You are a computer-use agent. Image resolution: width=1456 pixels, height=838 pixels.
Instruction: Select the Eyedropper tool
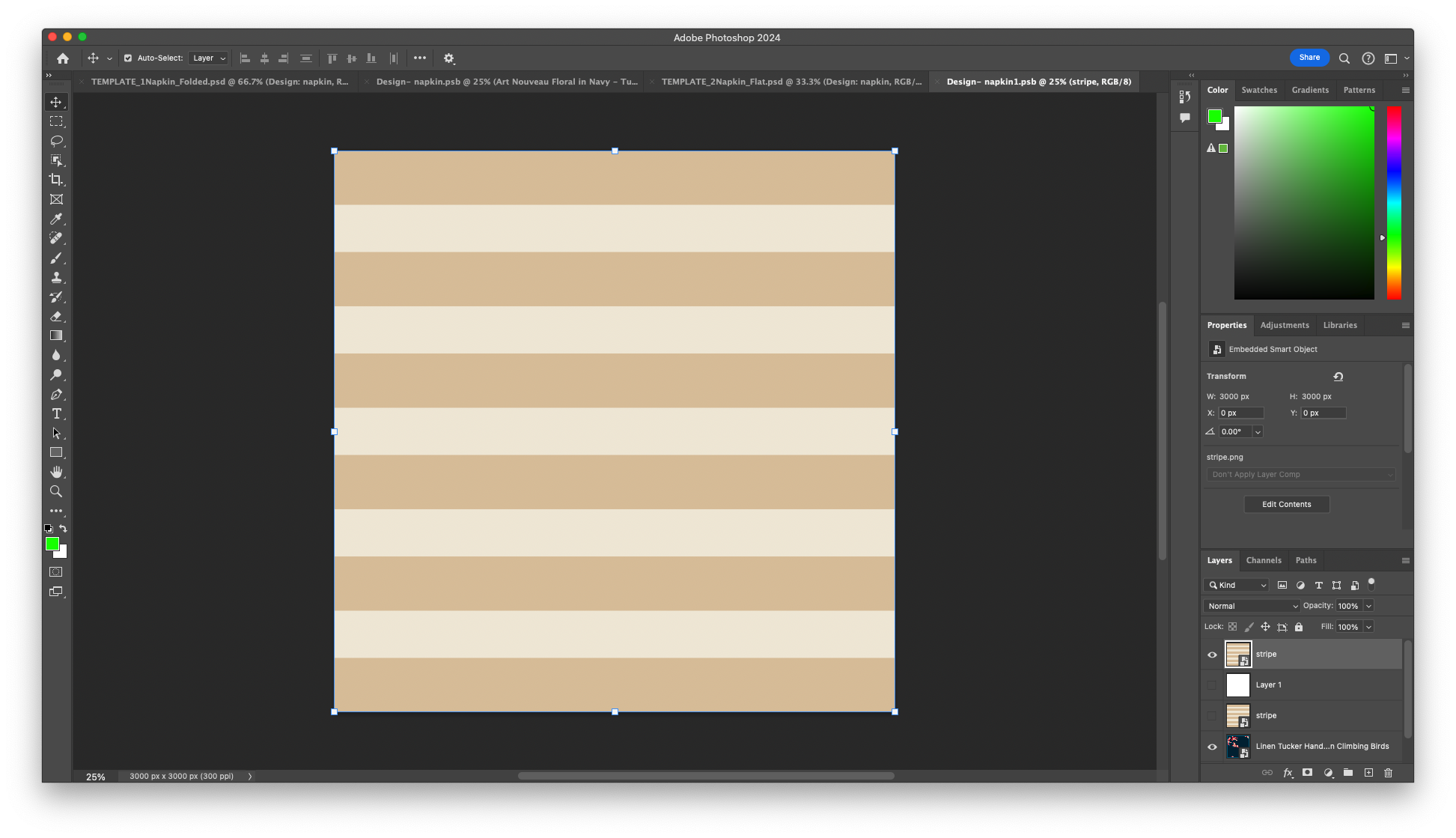click(56, 219)
